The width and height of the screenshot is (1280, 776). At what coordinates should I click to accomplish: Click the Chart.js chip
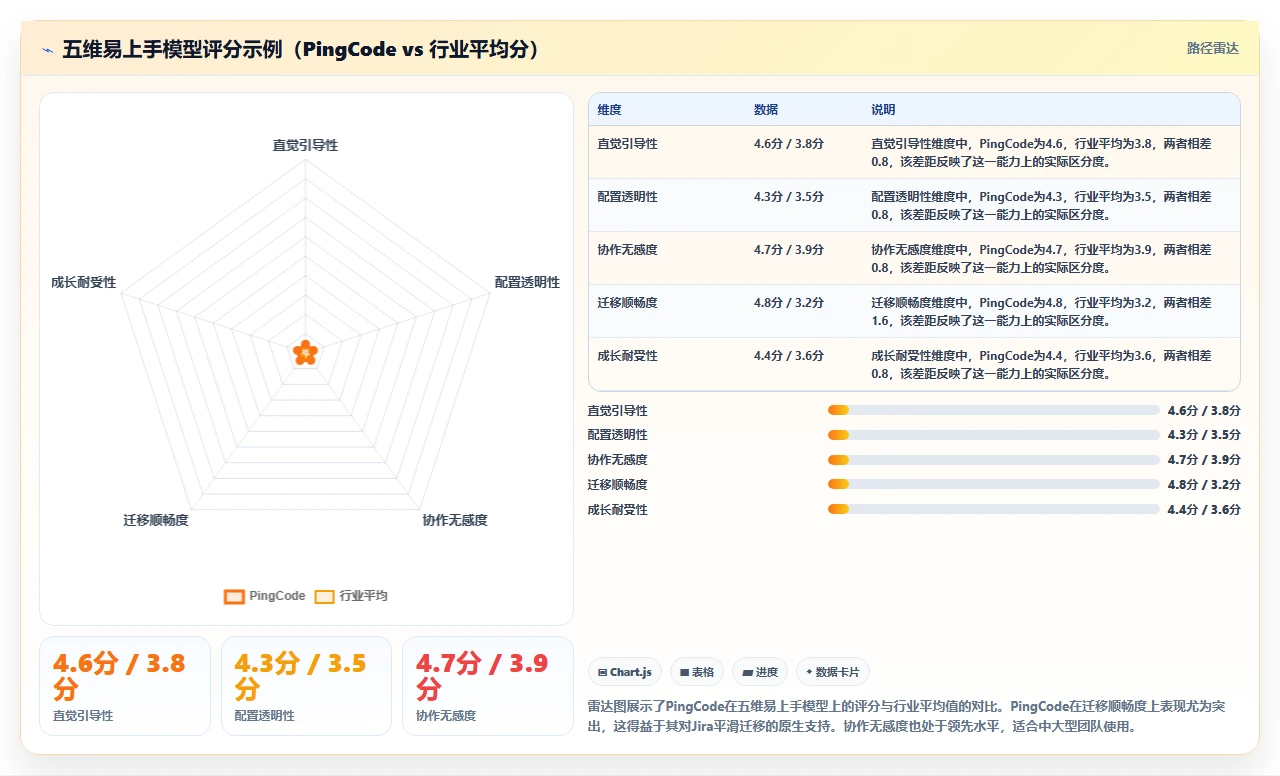[x=625, y=673]
